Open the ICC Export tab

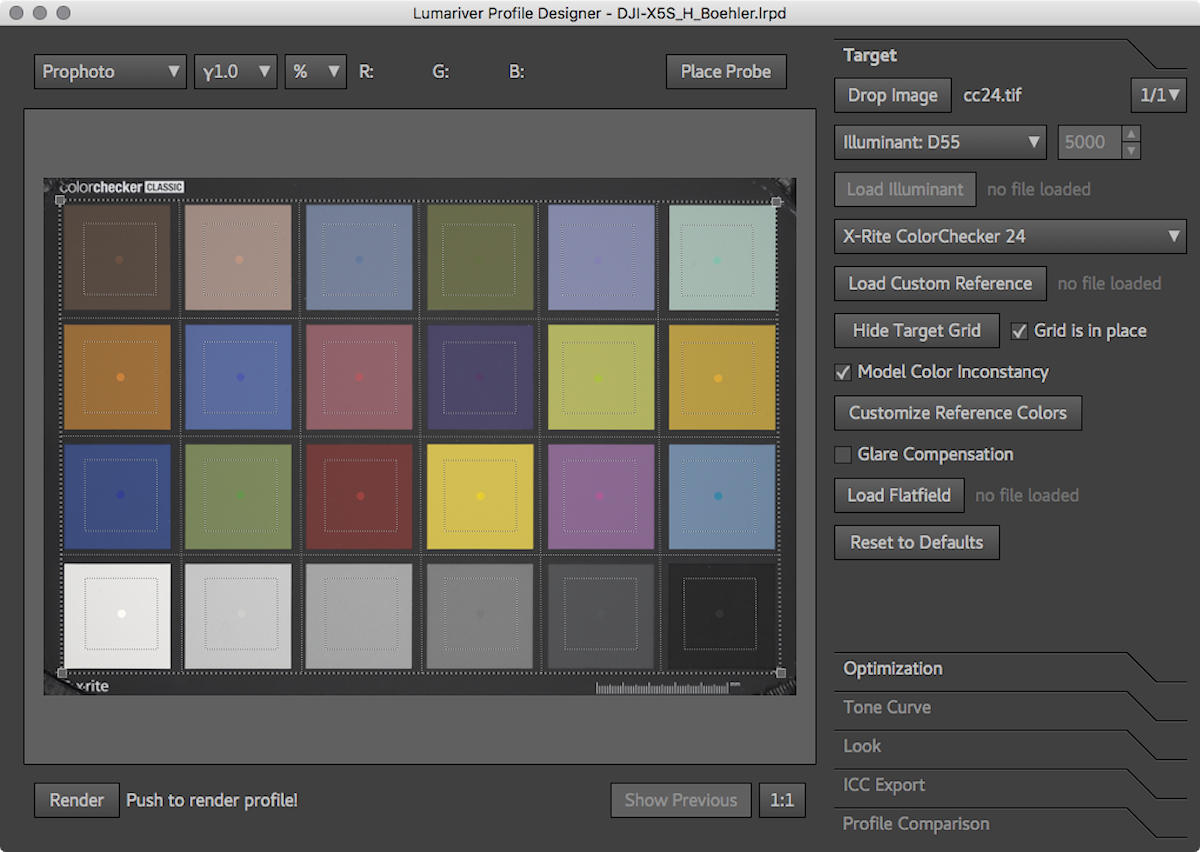(884, 785)
